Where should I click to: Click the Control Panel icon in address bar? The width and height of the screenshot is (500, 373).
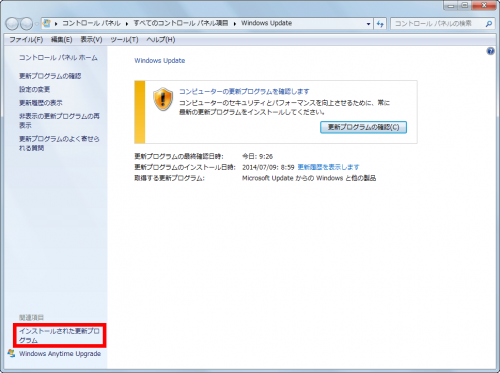pyautogui.click(x=47, y=23)
